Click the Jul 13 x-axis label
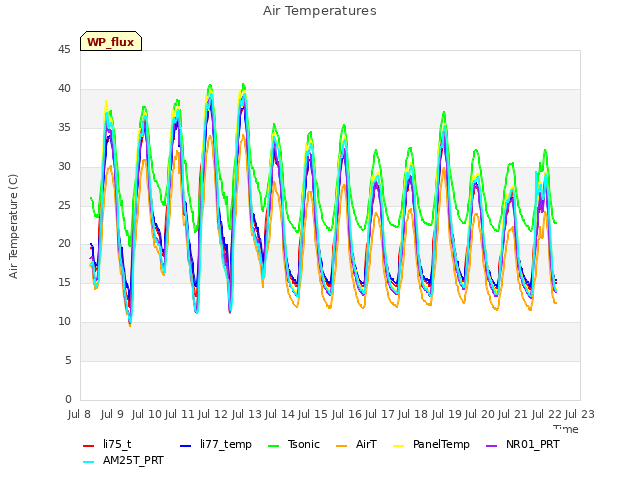This screenshot has height=480, width=640. point(247,415)
